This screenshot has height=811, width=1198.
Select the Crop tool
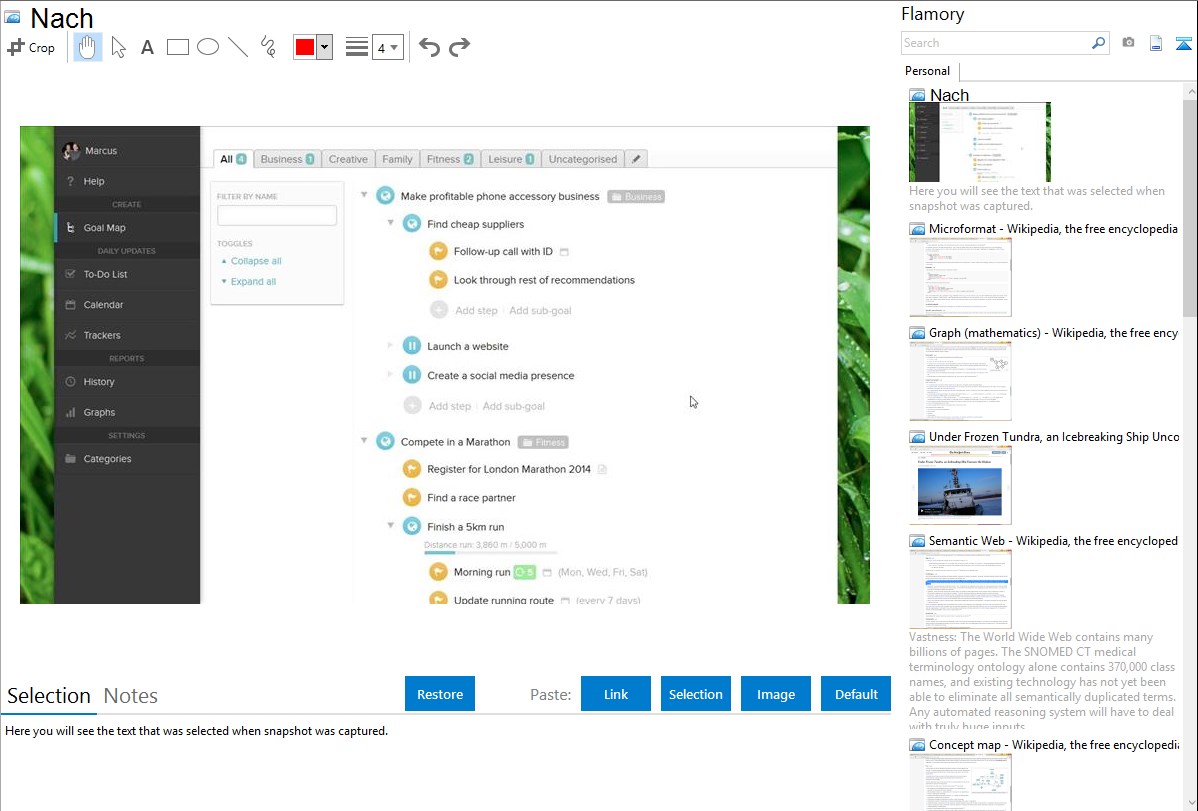[x=31, y=47]
